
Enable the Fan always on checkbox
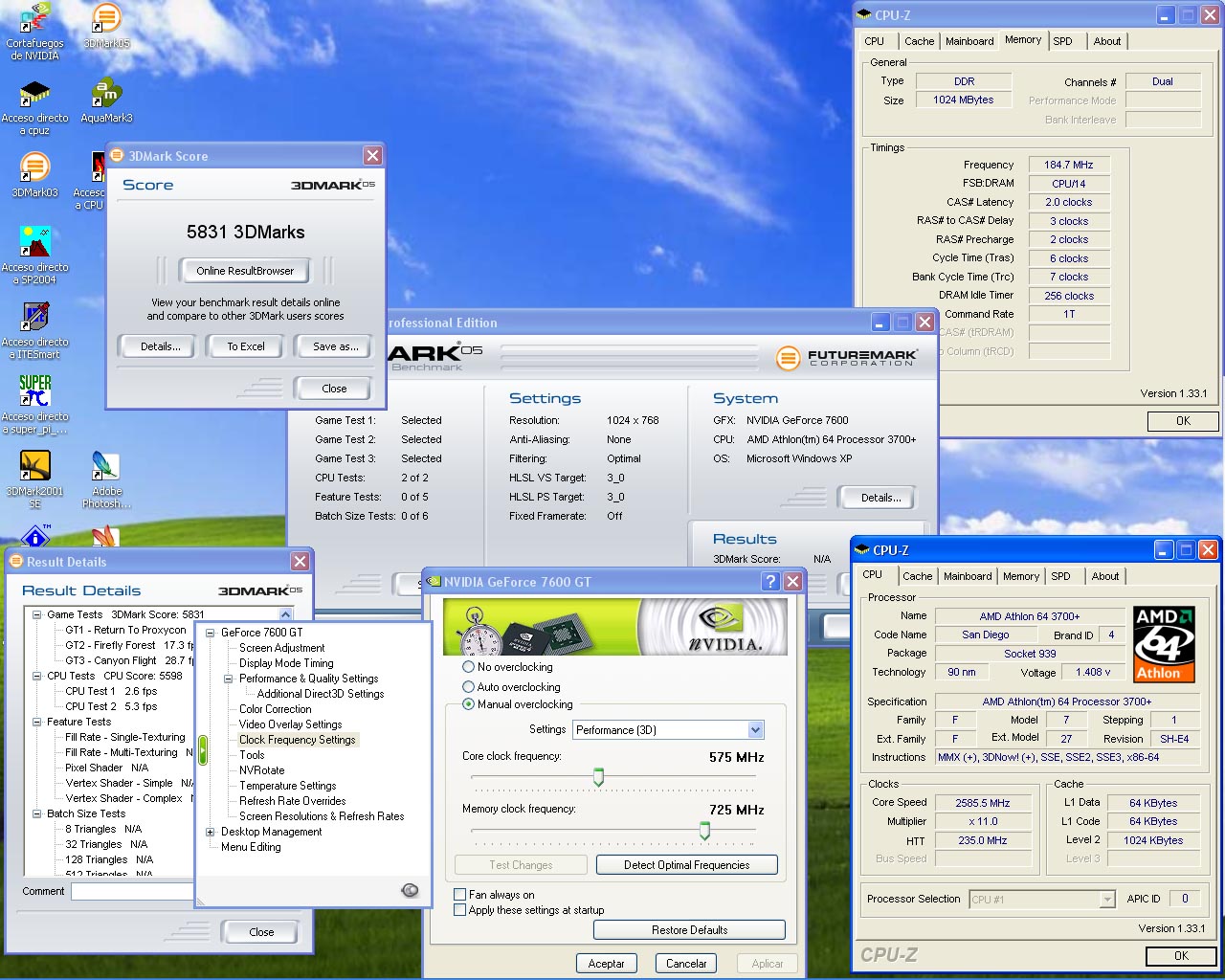coord(460,895)
